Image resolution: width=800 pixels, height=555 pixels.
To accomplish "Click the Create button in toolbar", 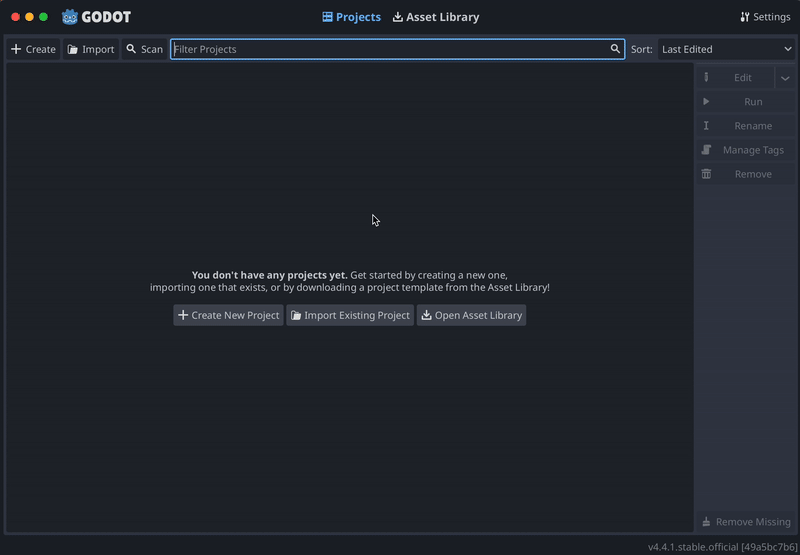I will click(33, 49).
